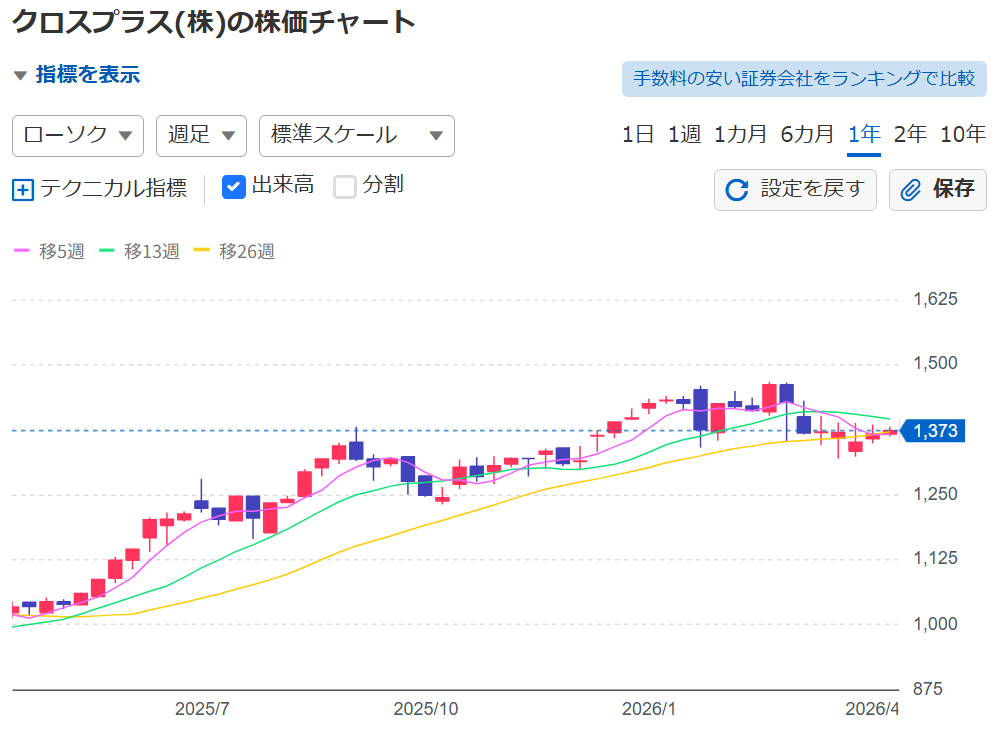Uncheck the 出来高 volume checkbox
The width and height of the screenshot is (1000, 731).
coord(233,186)
